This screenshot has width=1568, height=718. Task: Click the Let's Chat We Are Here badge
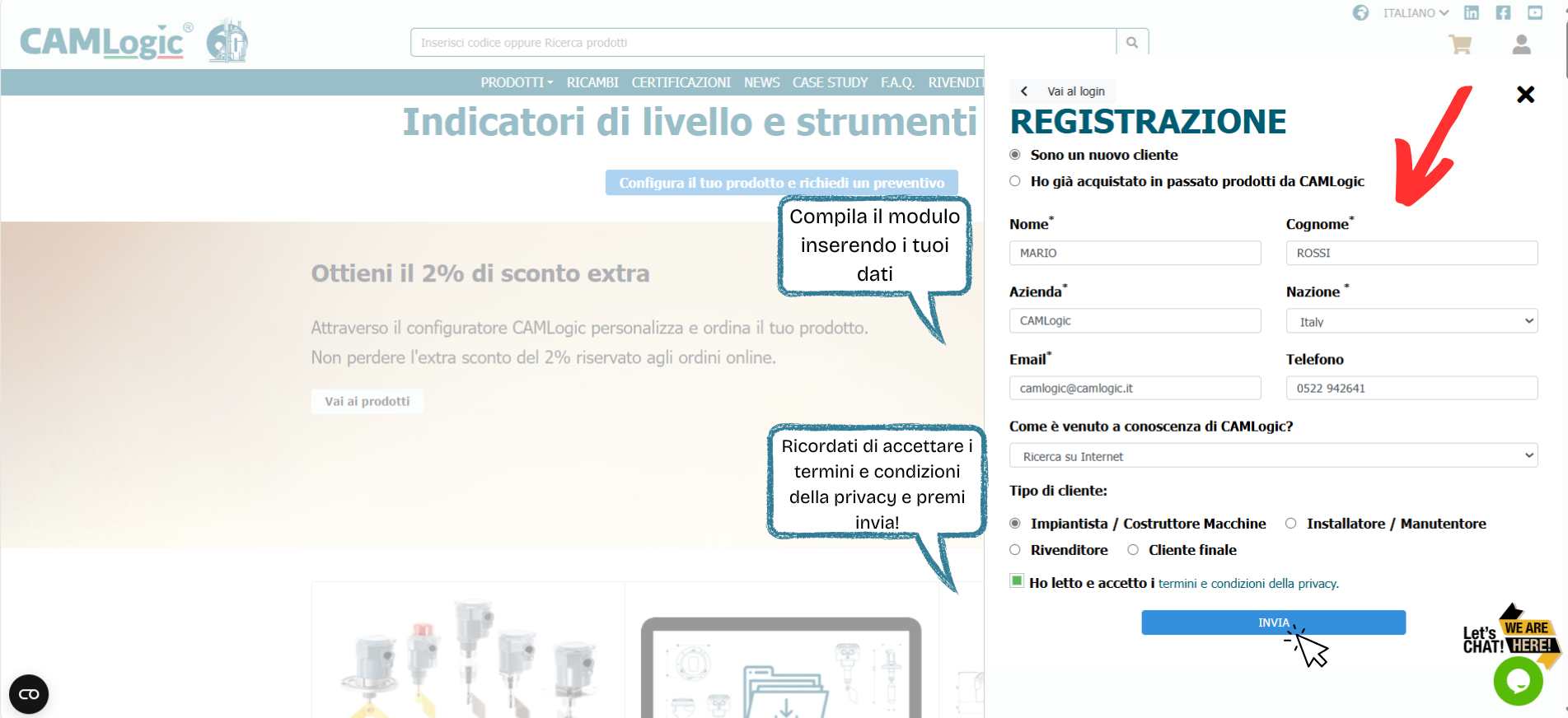pos(1511,635)
